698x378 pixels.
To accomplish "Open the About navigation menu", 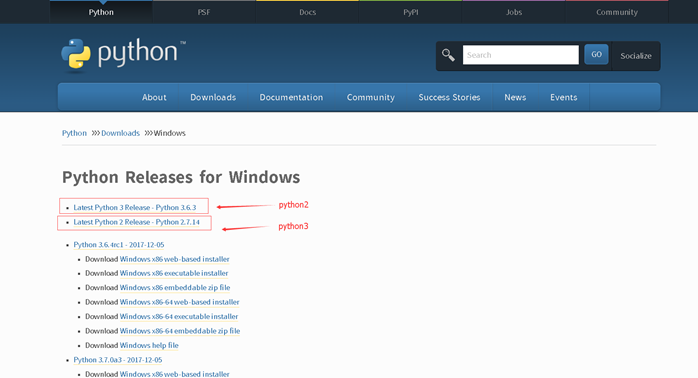I will click(x=154, y=97).
